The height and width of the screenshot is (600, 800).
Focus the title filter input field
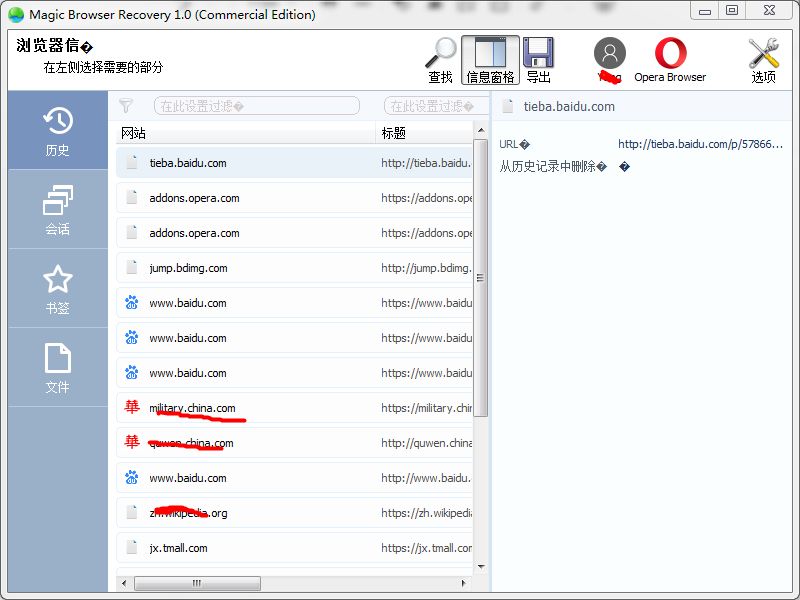(x=436, y=106)
